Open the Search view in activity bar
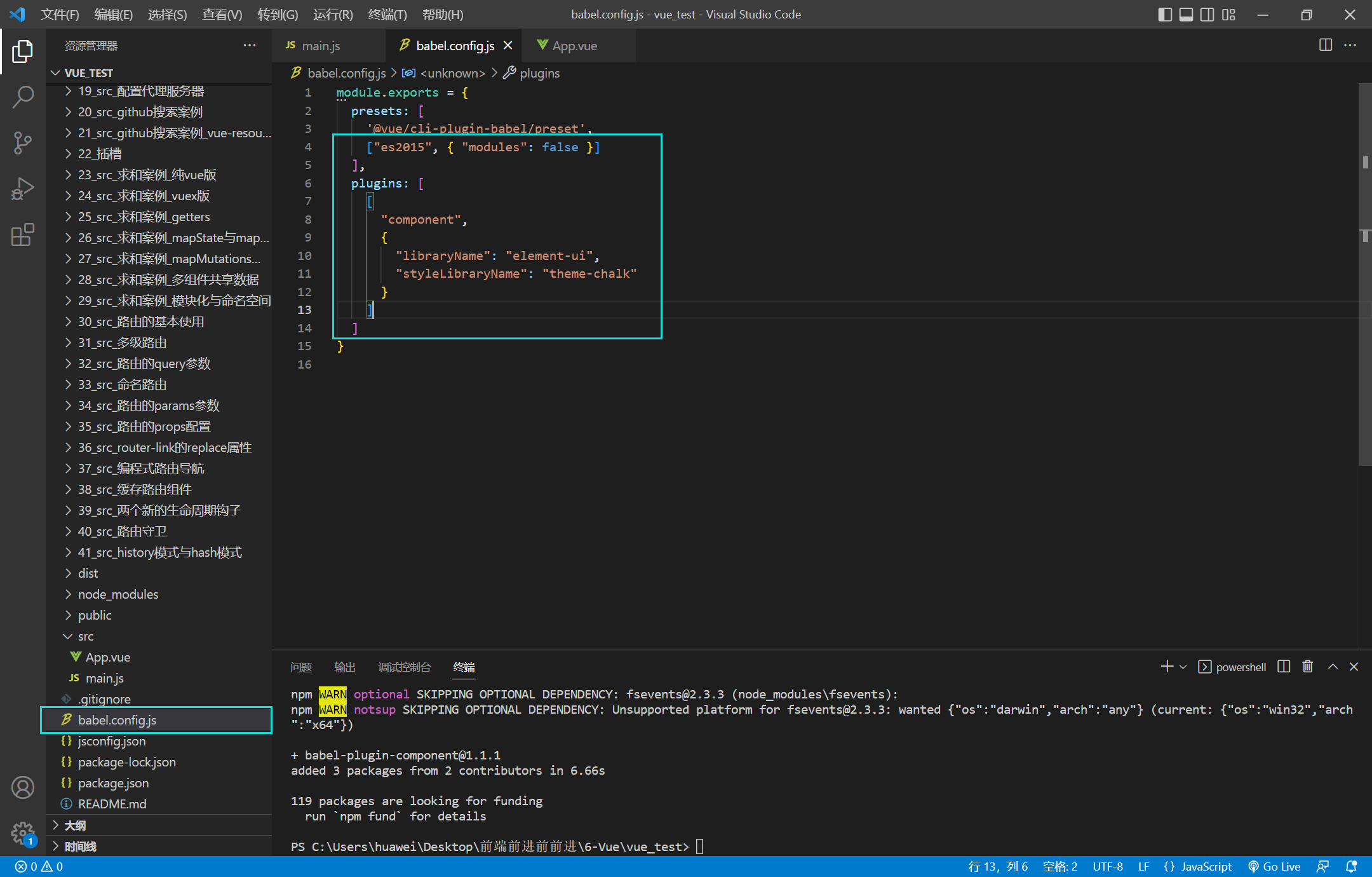 pyautogui.click(x=23, y=97)
